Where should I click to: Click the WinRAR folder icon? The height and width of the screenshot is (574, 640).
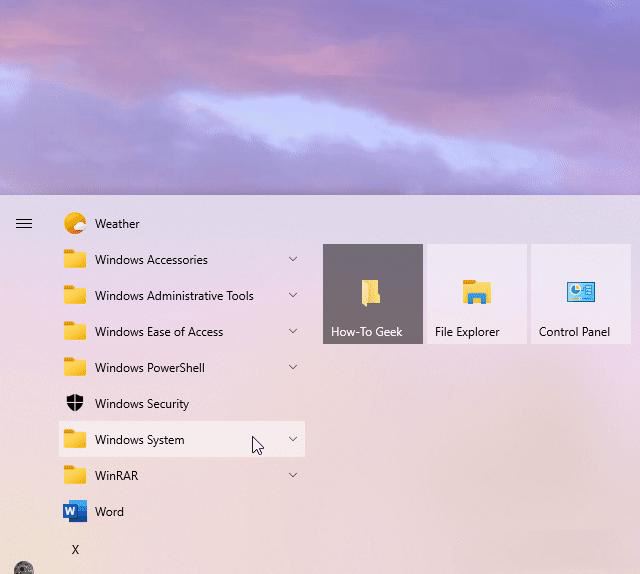click(75, 476)
